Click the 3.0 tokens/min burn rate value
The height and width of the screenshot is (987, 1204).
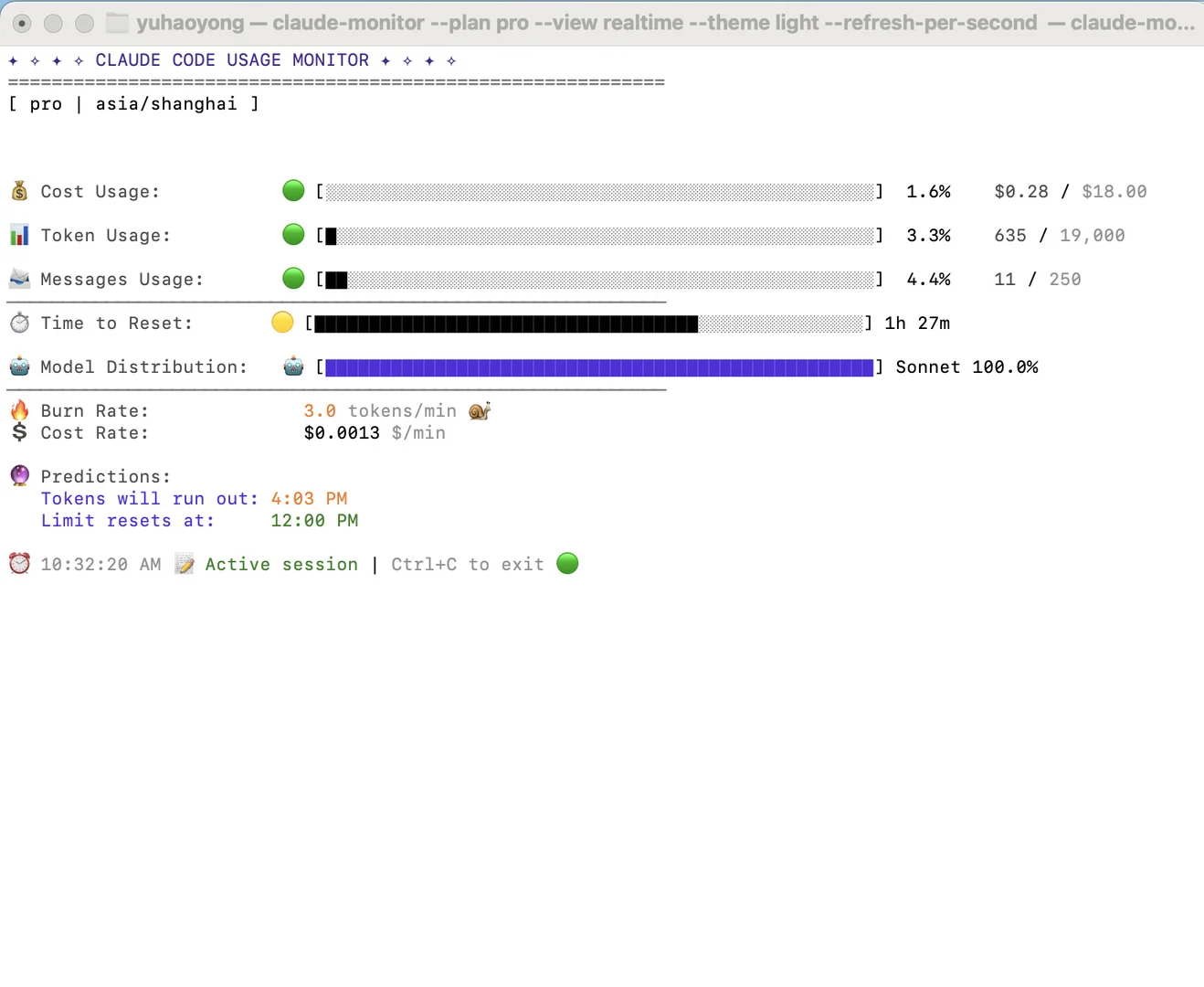[380, 411]
